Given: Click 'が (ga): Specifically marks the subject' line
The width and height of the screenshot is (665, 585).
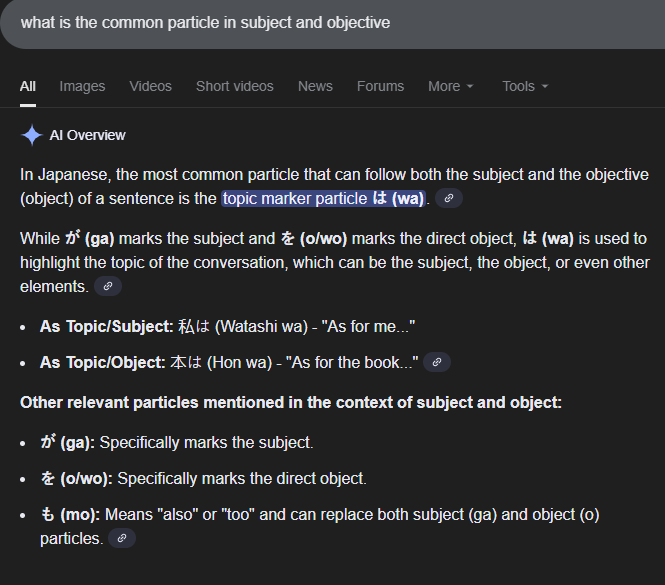Looking at the screenshot, I should pyautogui.click(x=176, y=442).
